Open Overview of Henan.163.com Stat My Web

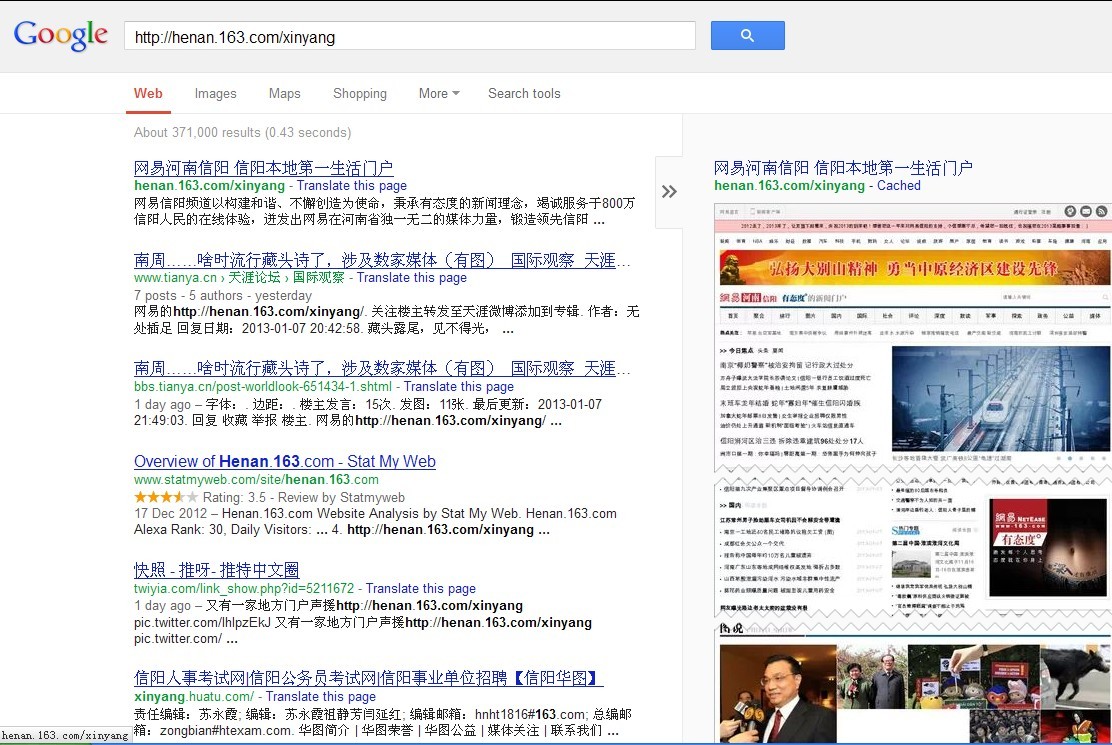[284, 461]
